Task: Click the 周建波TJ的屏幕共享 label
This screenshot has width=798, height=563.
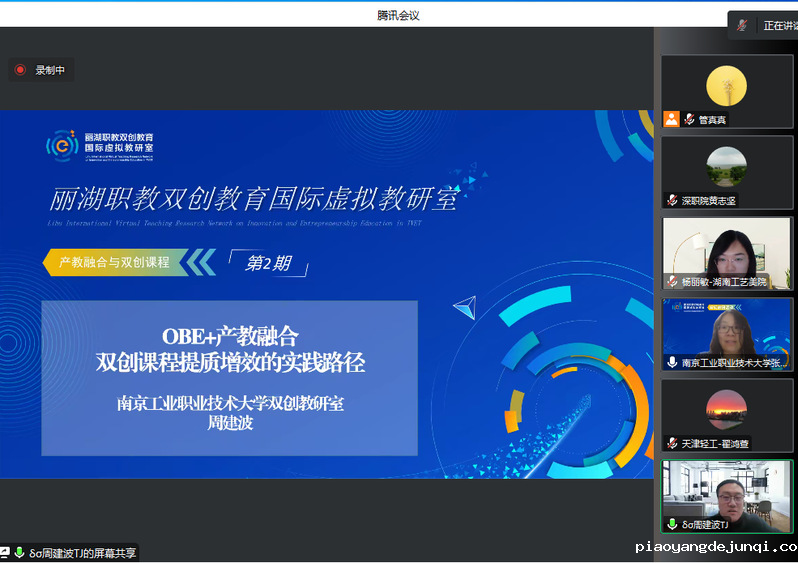Action: [83, 552]
